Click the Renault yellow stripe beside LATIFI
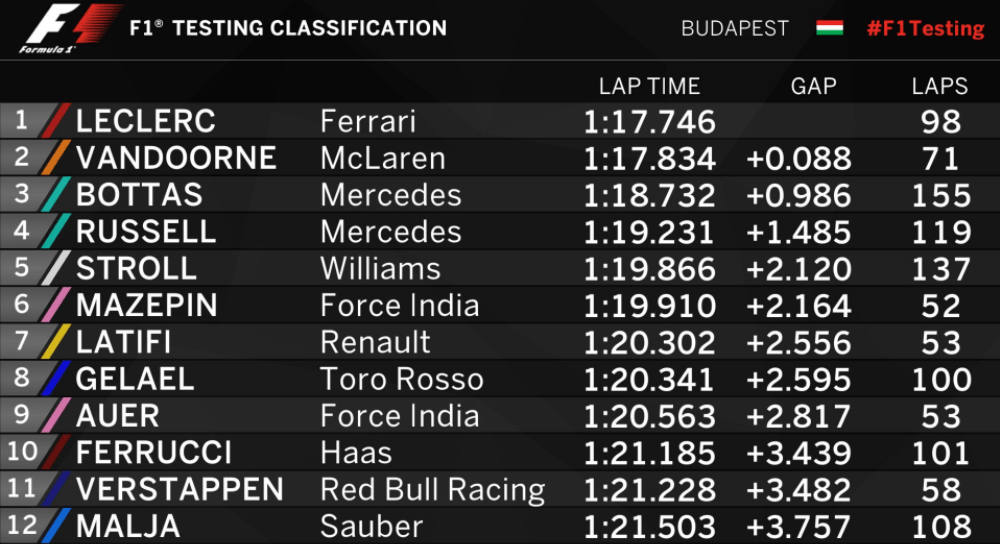Viewport: 1000px width, 544px height. (x=55, y=342)
